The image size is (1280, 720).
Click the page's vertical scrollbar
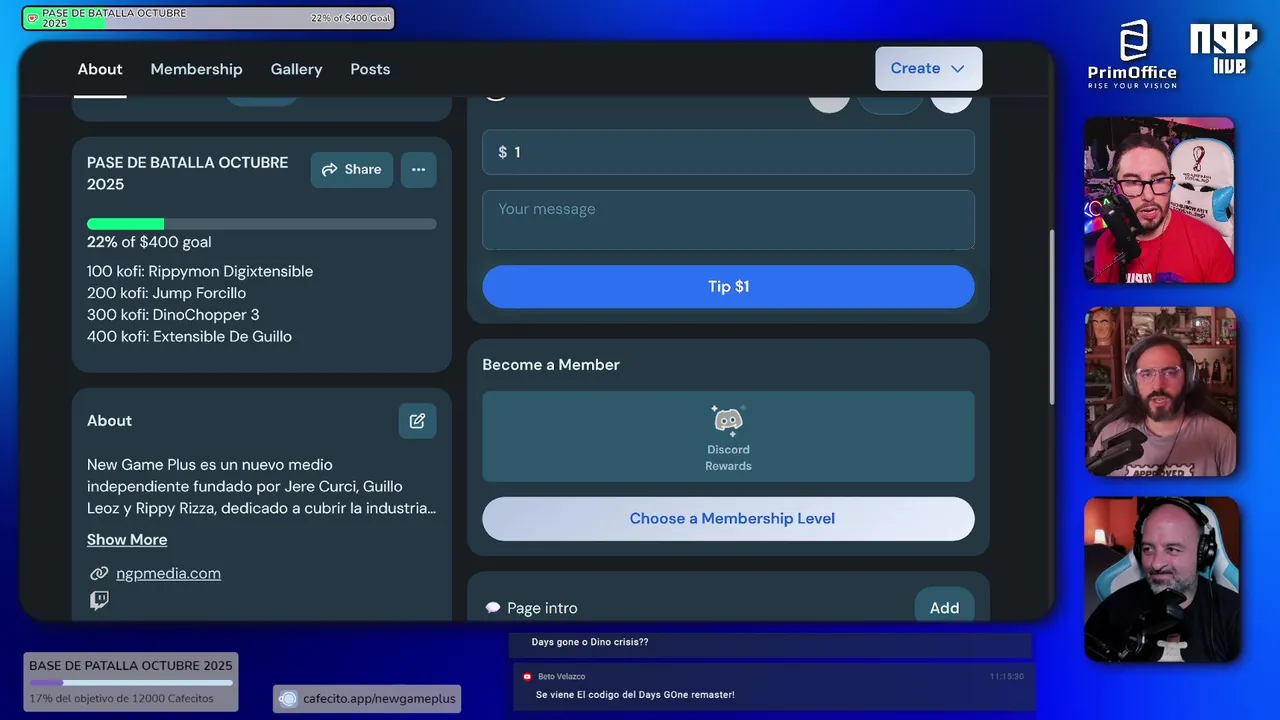[1051, 317]
